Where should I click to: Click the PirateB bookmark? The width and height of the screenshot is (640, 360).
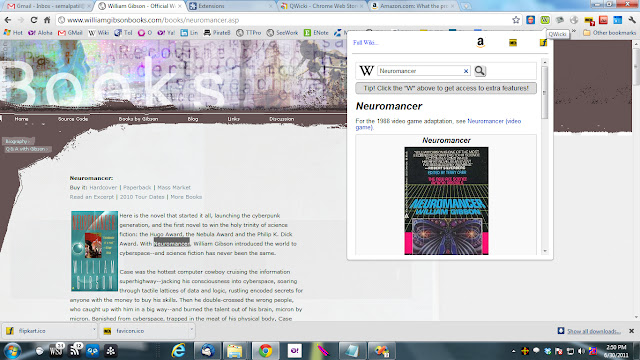click(217, 33)
